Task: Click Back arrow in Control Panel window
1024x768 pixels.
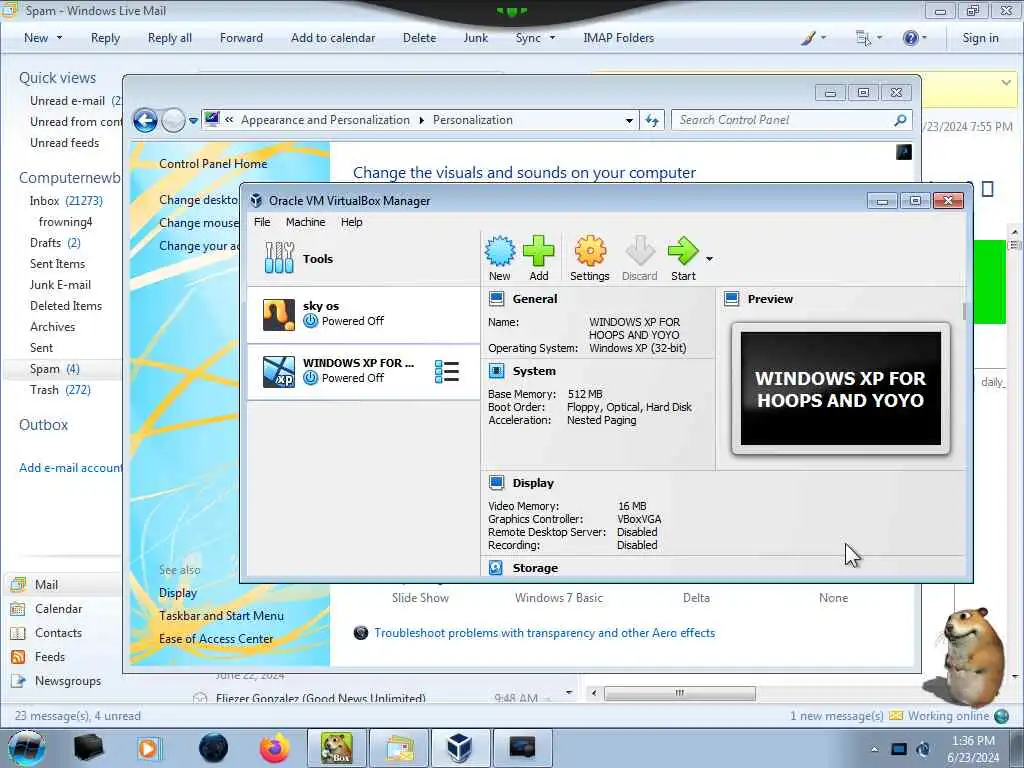Action: tap(145, 120)
